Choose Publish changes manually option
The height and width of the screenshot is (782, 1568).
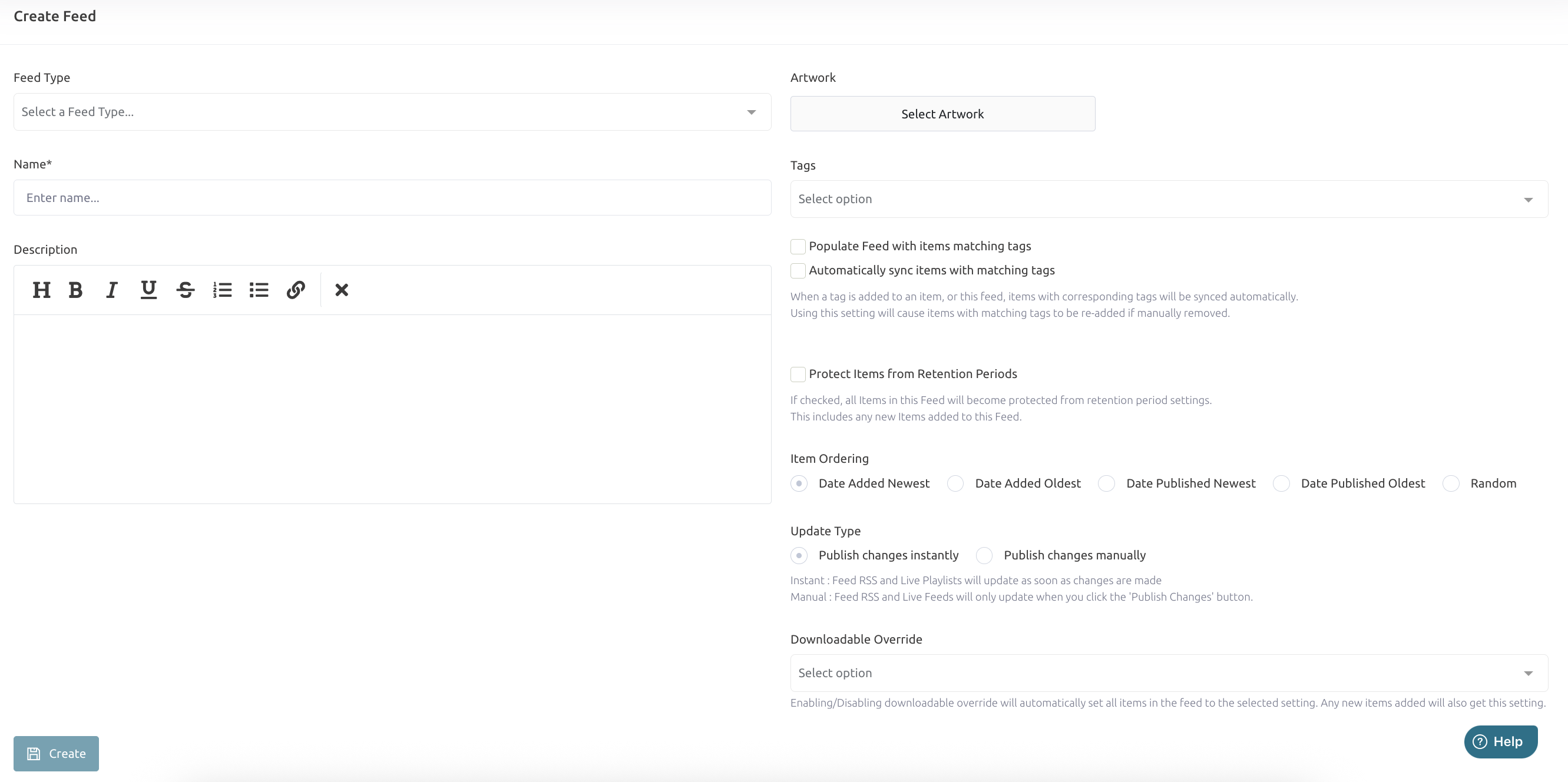click(984, 556)
